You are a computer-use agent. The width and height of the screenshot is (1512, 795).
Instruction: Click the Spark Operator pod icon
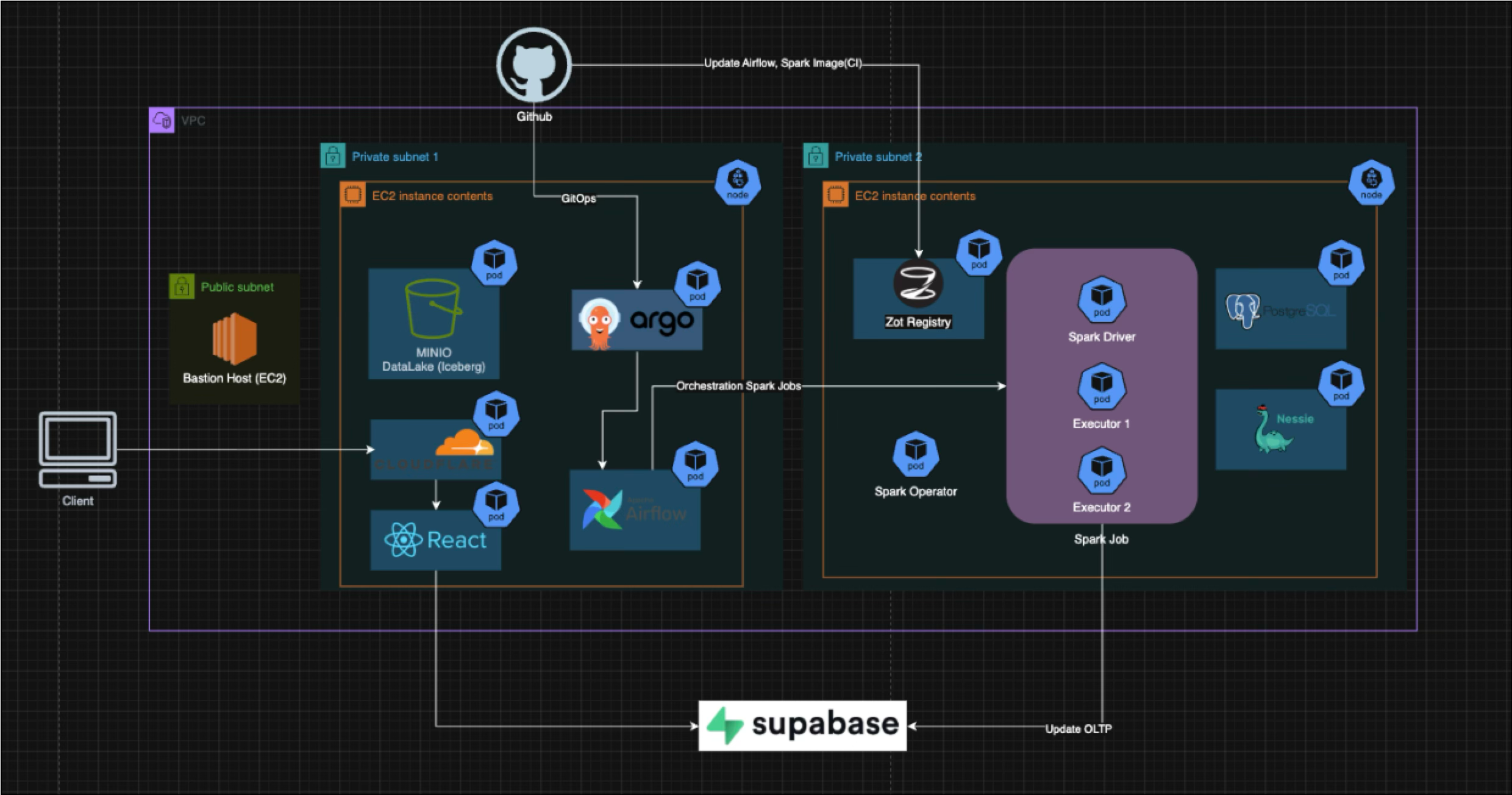click(916, 454)
